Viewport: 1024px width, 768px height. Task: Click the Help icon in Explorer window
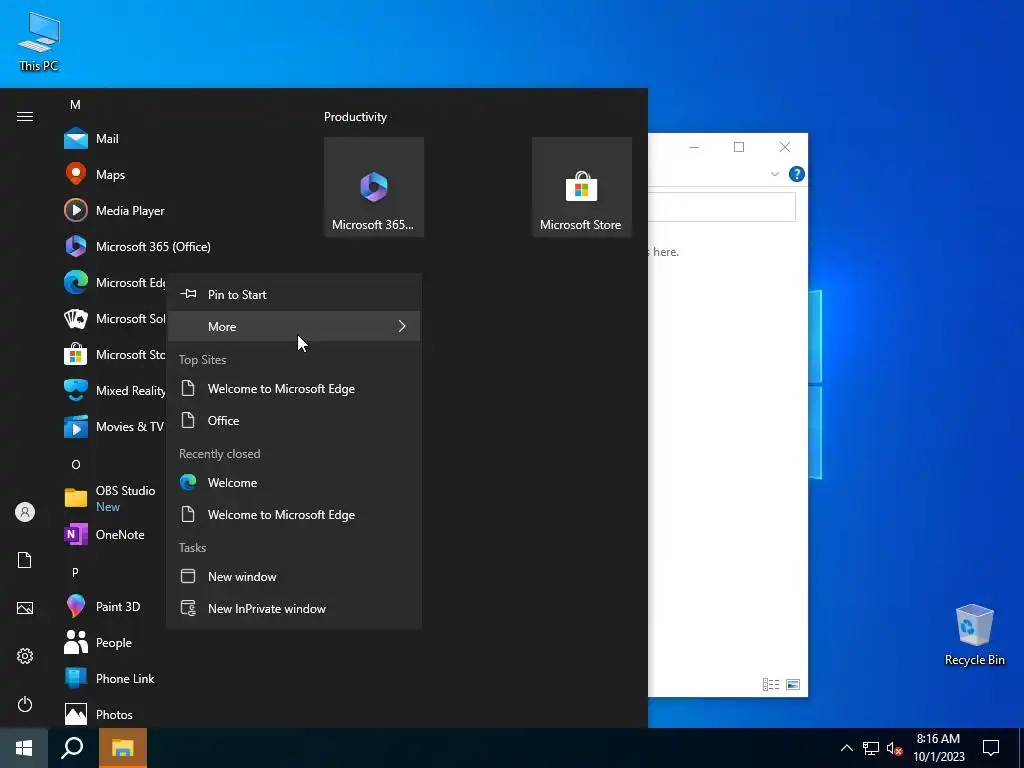[x=797, y=174]
